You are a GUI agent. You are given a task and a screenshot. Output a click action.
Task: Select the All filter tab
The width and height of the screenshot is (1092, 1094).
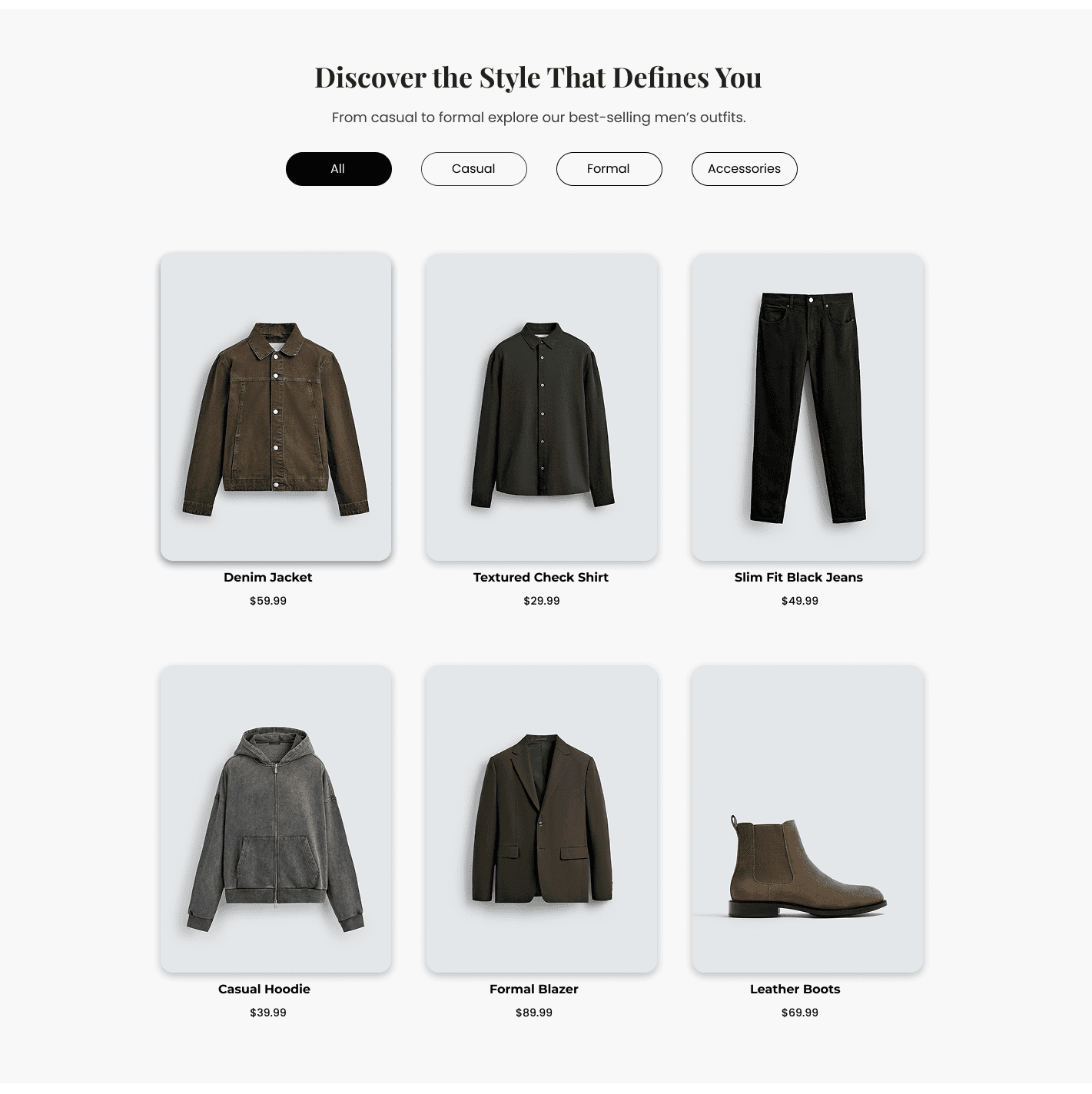click(338, 169)
